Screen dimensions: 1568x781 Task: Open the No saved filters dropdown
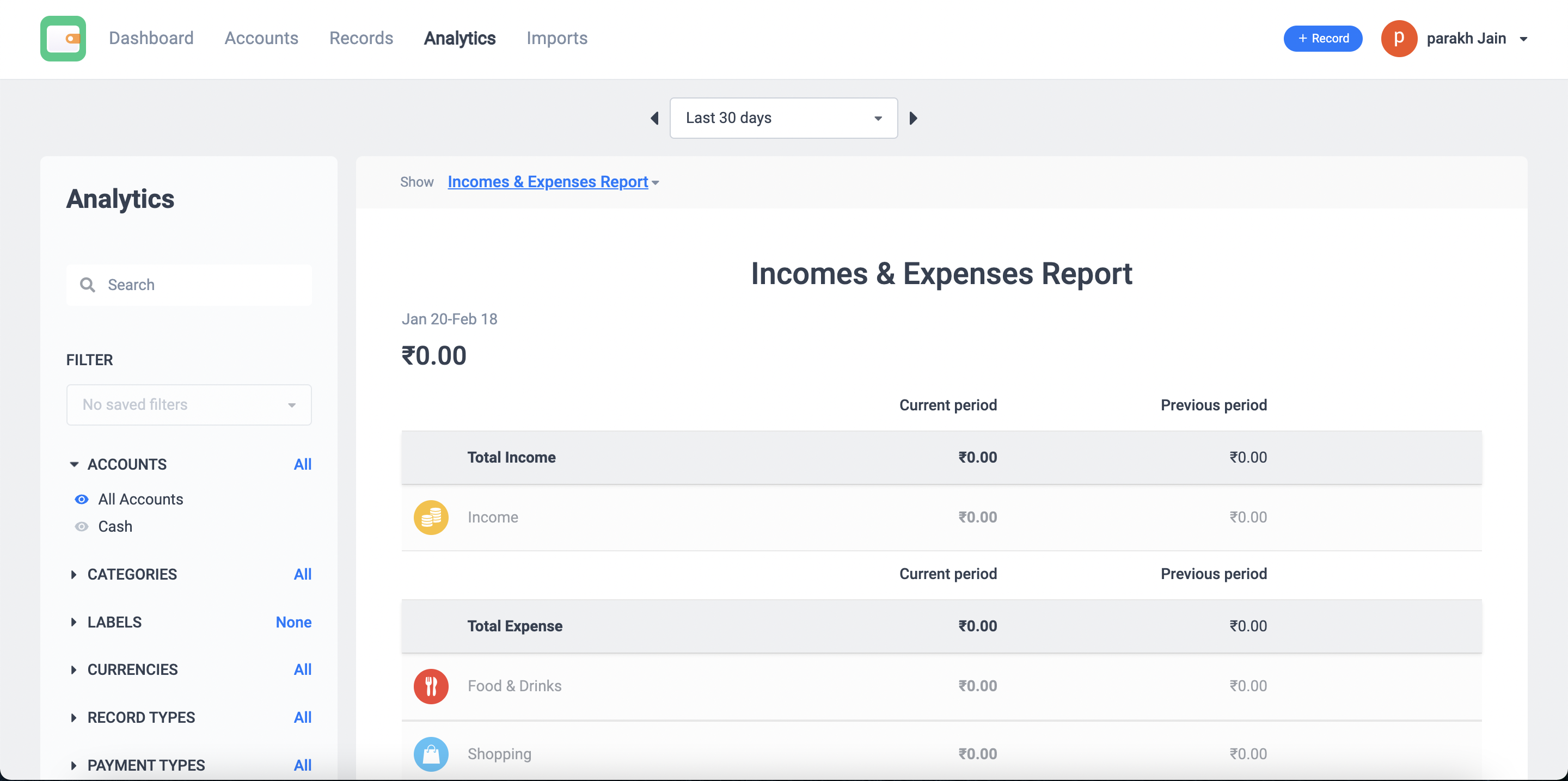point(189,404)
